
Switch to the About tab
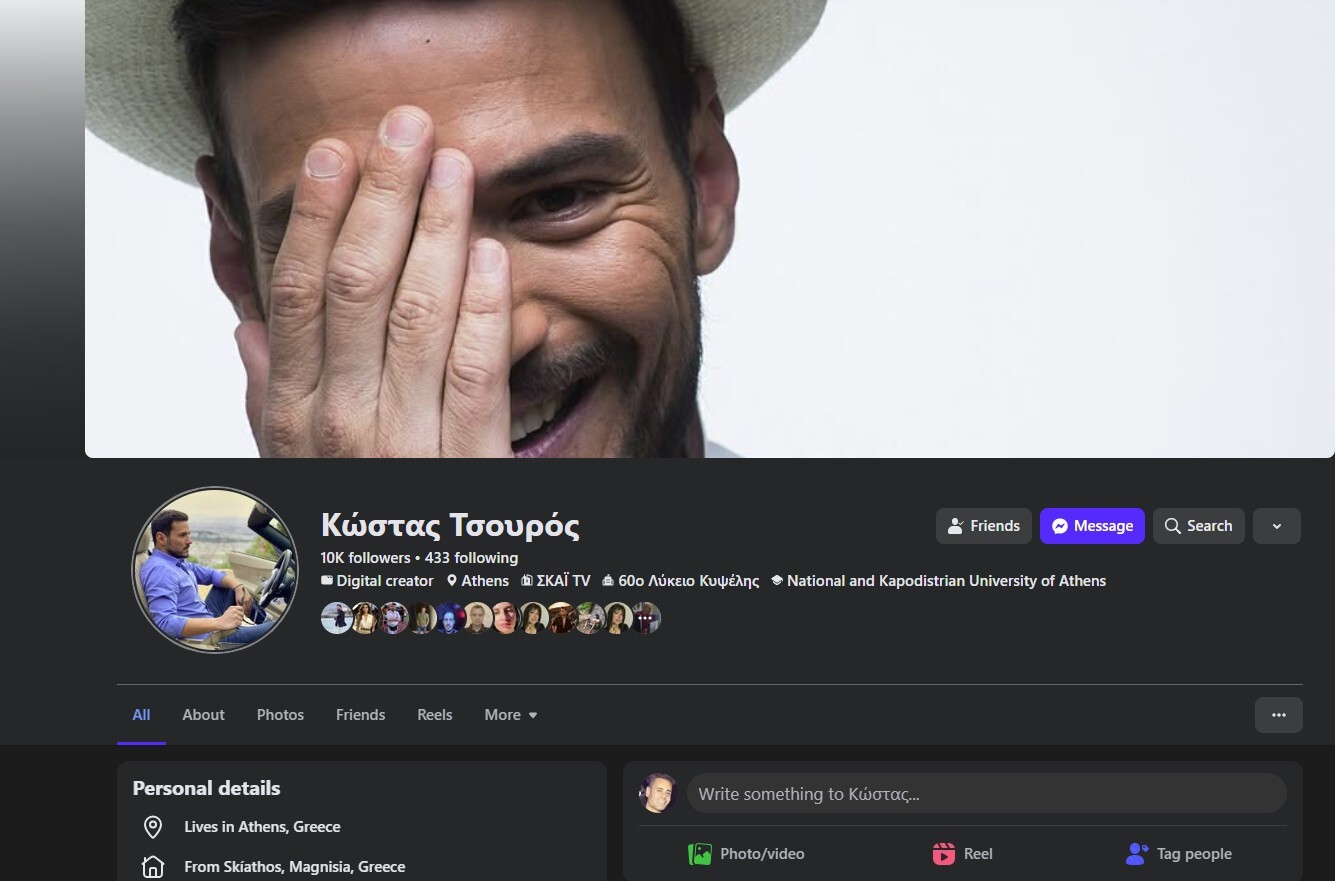click(203, 715)
